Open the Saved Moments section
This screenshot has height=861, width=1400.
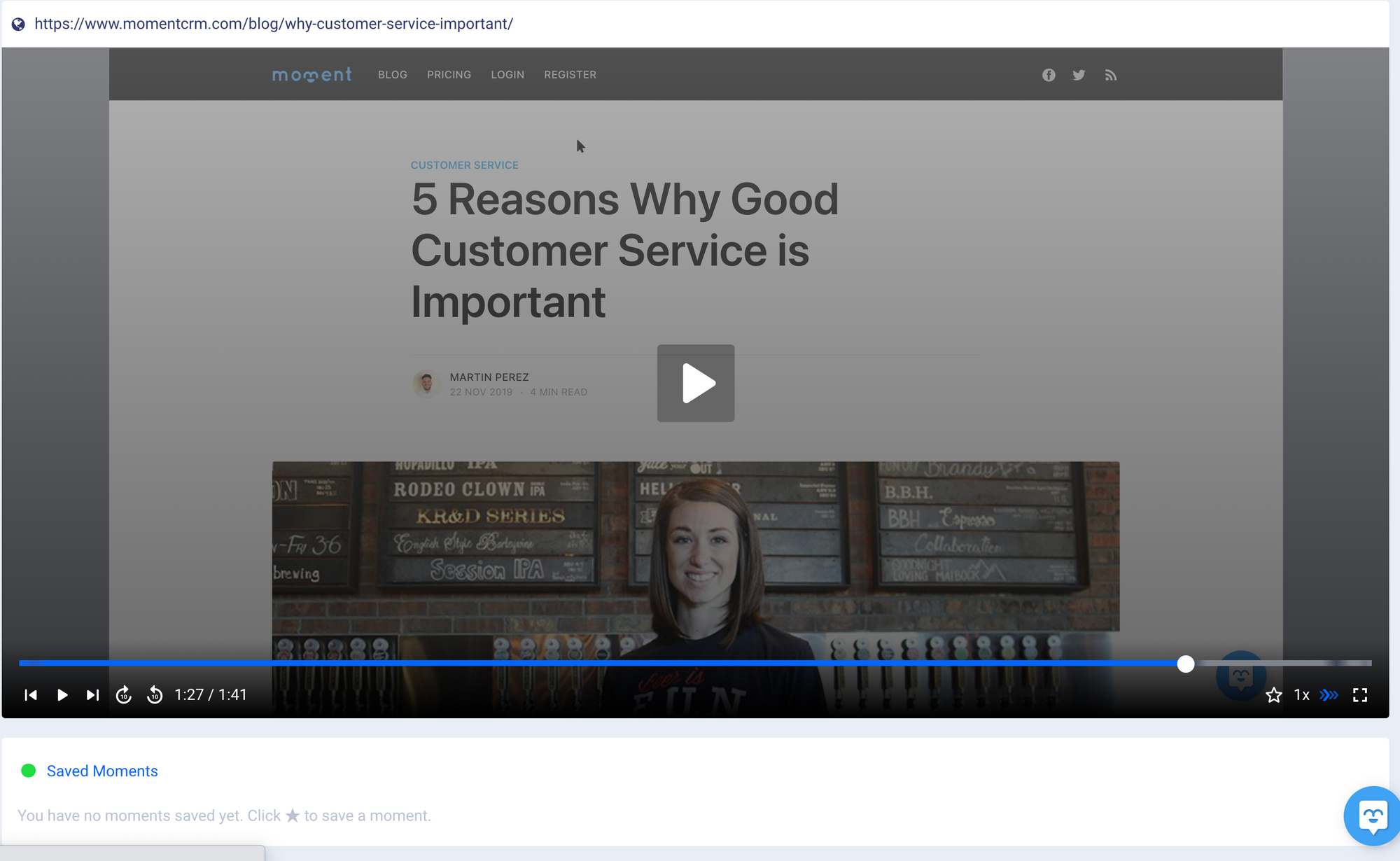[102, 771]
